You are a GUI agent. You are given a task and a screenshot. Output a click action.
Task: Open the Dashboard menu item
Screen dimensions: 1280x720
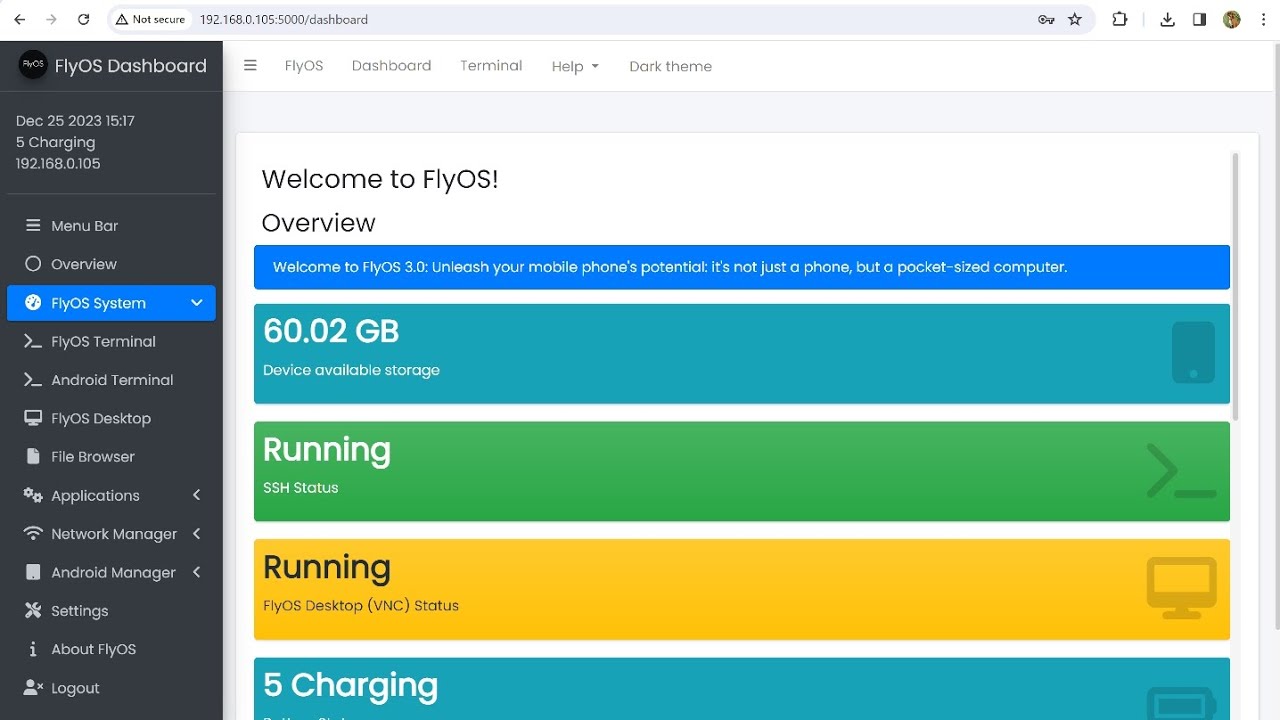click(x=391, y=65)
